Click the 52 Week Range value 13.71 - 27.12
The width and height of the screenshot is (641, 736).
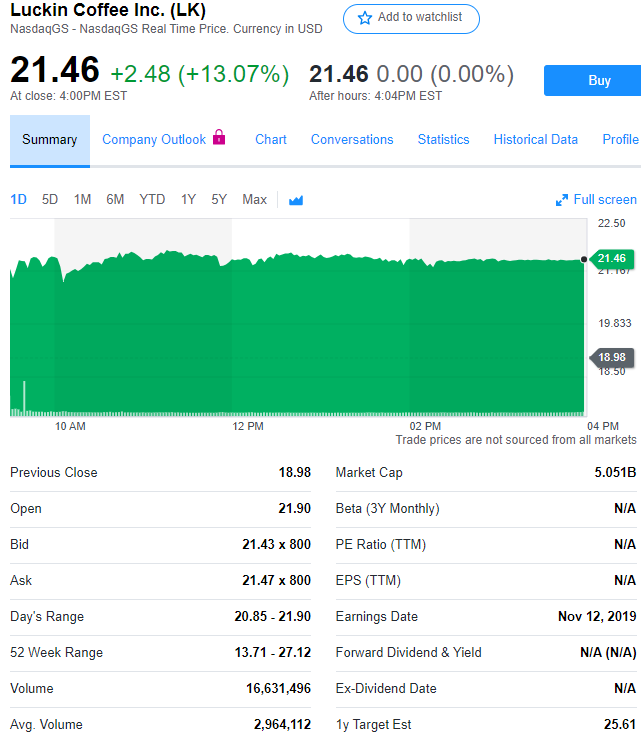(273, 652)
